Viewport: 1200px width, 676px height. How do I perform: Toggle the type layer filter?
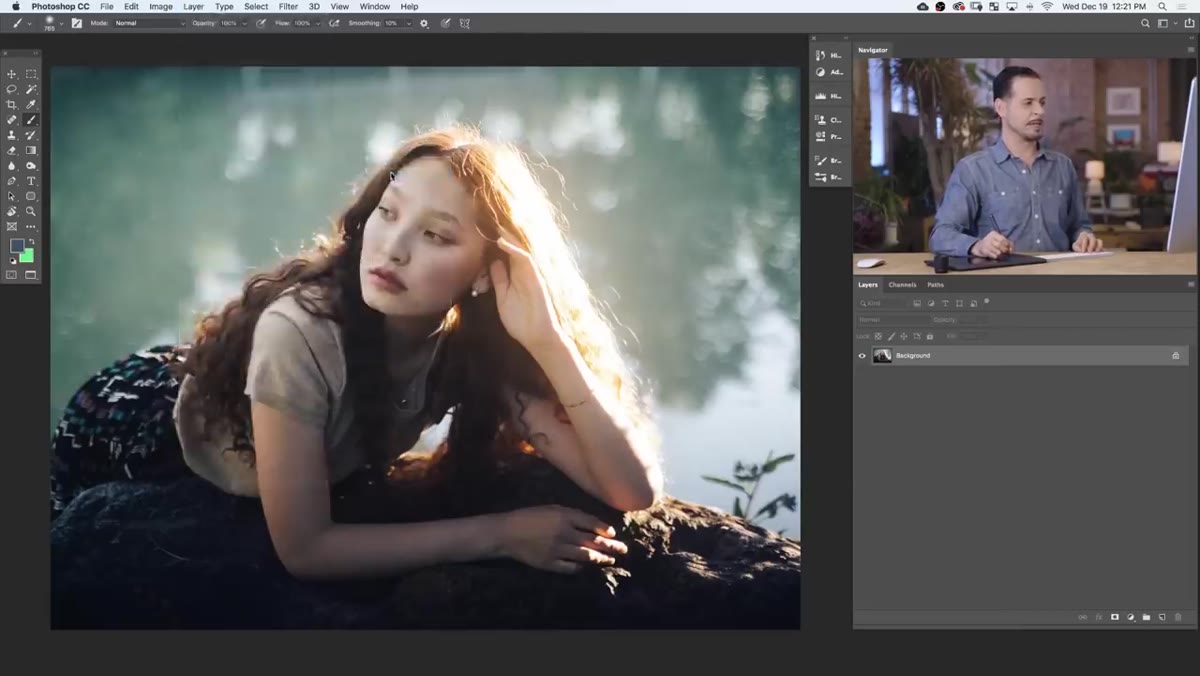945,303
